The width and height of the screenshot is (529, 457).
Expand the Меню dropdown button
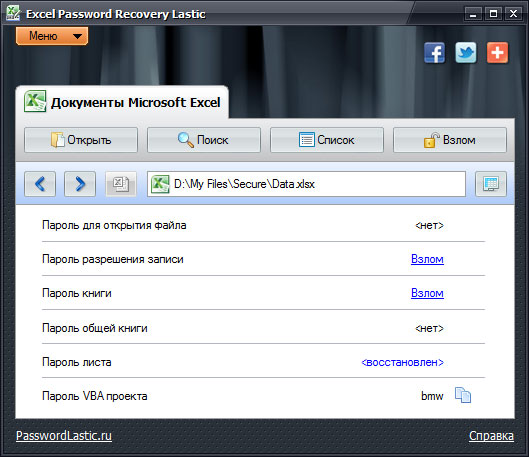click(52, 36)
